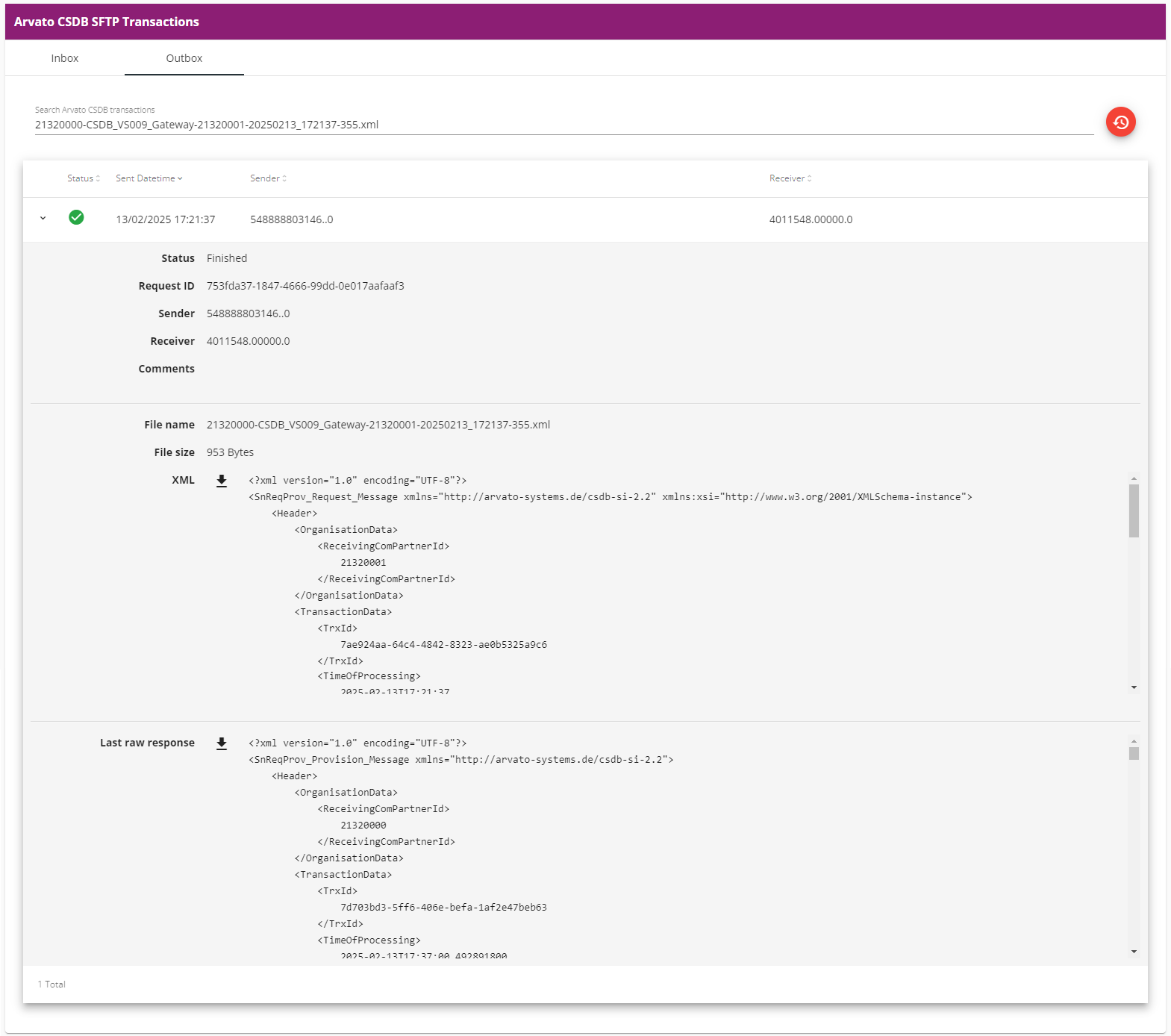This screenshot has width=1171, height=1036.
Task: Click the Finished status value
Action: (x=227, y=258)
